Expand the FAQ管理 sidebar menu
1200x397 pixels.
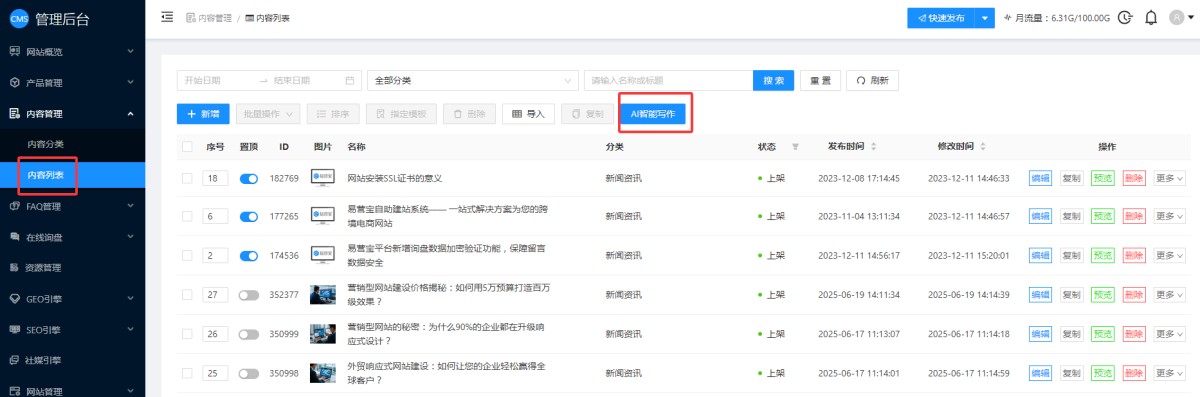[x=72, y=206]
